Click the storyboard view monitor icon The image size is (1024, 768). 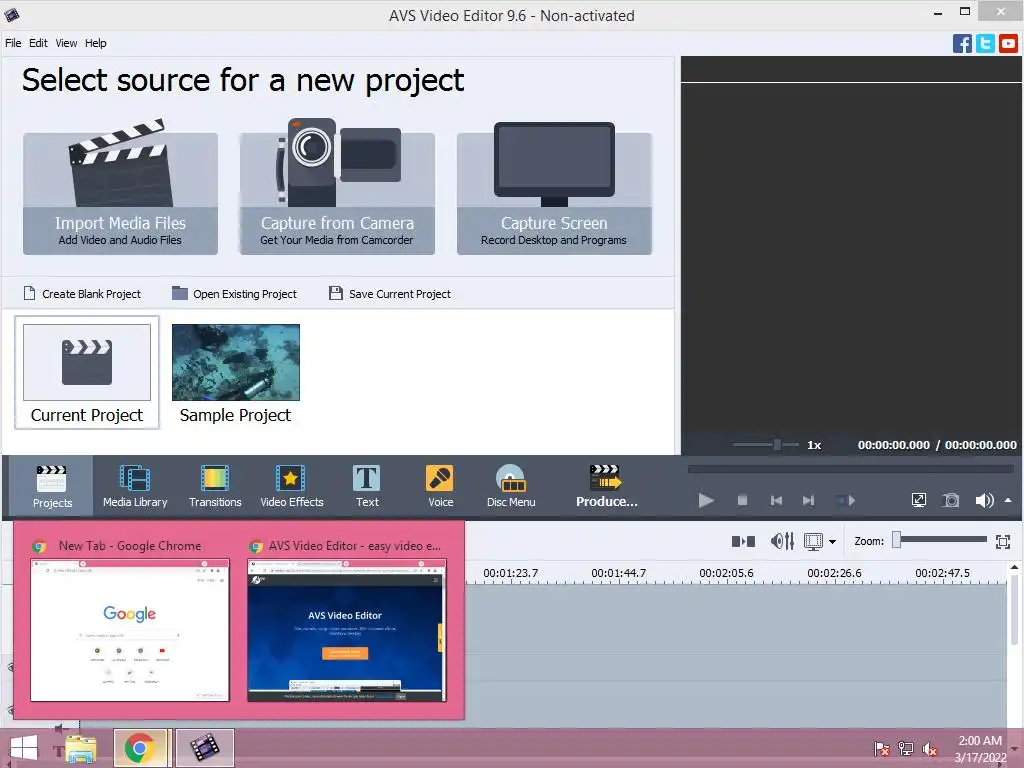[x=813, y=541]
